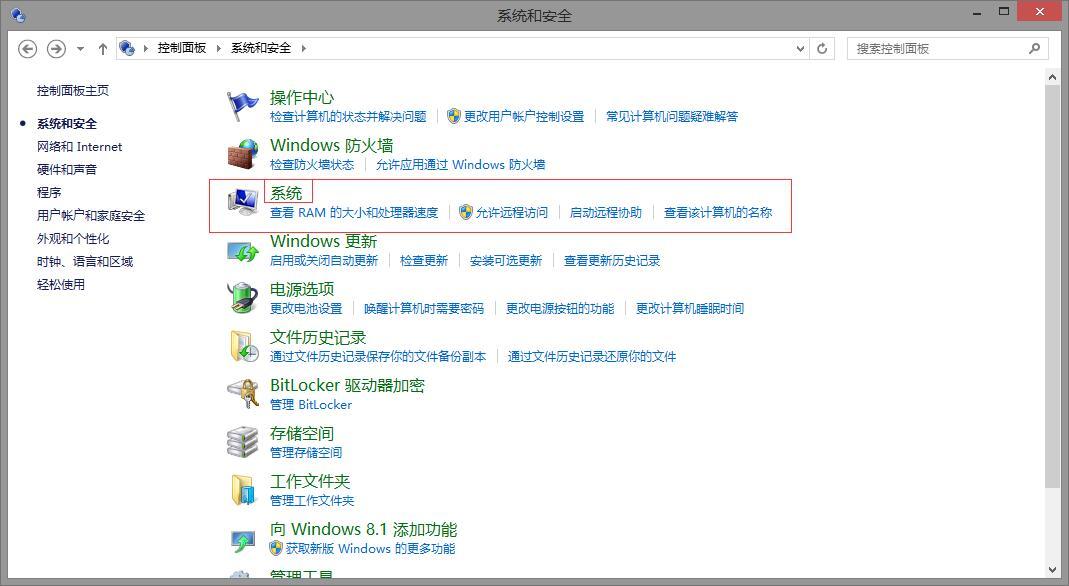Expand the chevron after 系统和安全 in breadcrumb
The height and width of the screenshot is (586, 1069).
(x=303, y=46)
